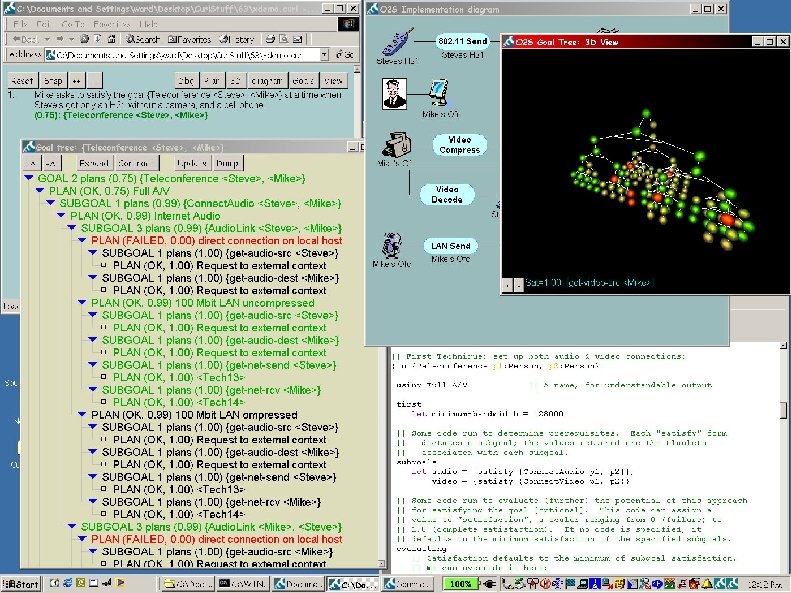Screen dimensions: 791x593
Task: Click the Update button in Goal tree window
Action: pos(192,163)
